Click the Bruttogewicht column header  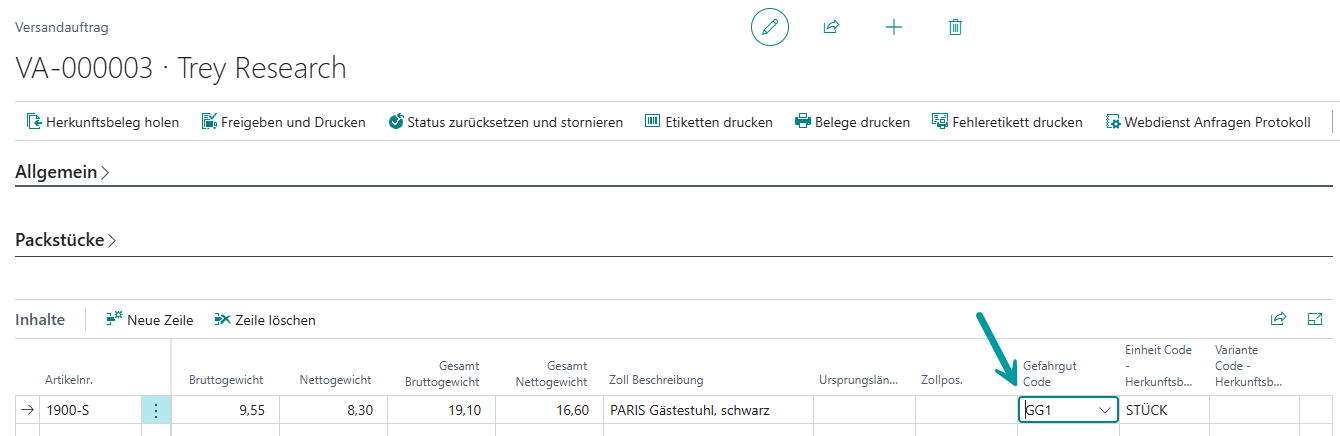pyautogui.click(x=226, y=380)
